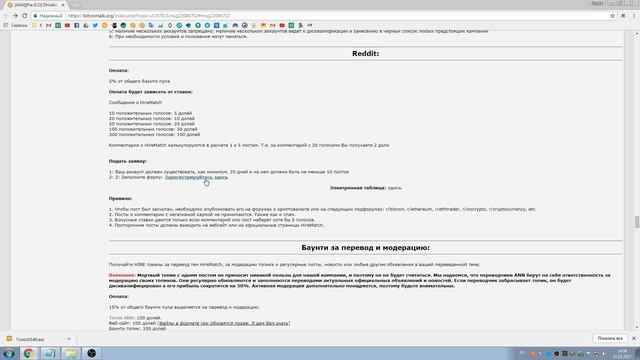Click the 'Баунти за перевод и модерацию:' heading

[365, 248]
